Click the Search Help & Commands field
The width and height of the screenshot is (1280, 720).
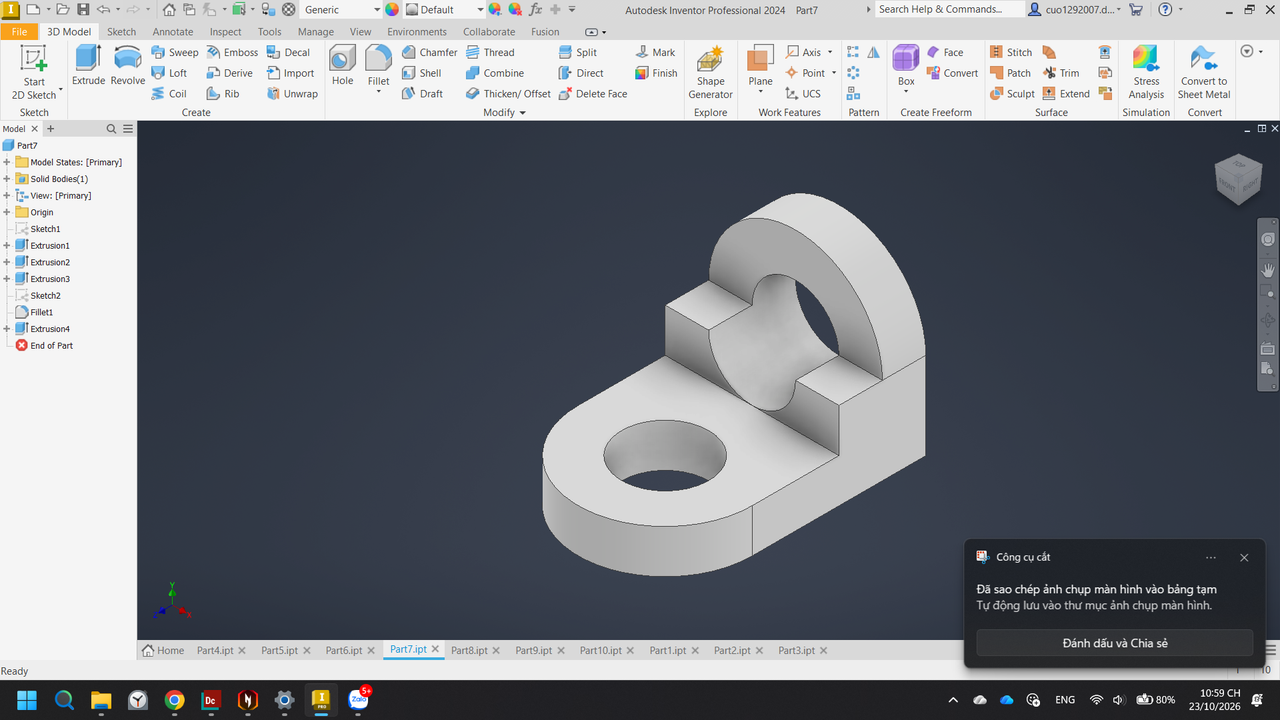[949, 9]
